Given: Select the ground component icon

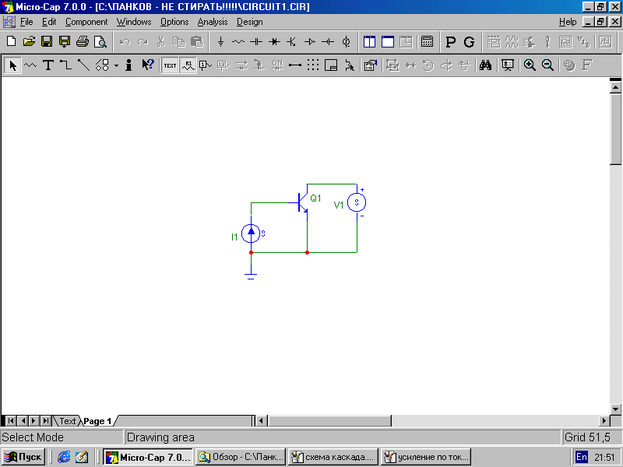Looking at the screenshot, I should coord(220,42).
